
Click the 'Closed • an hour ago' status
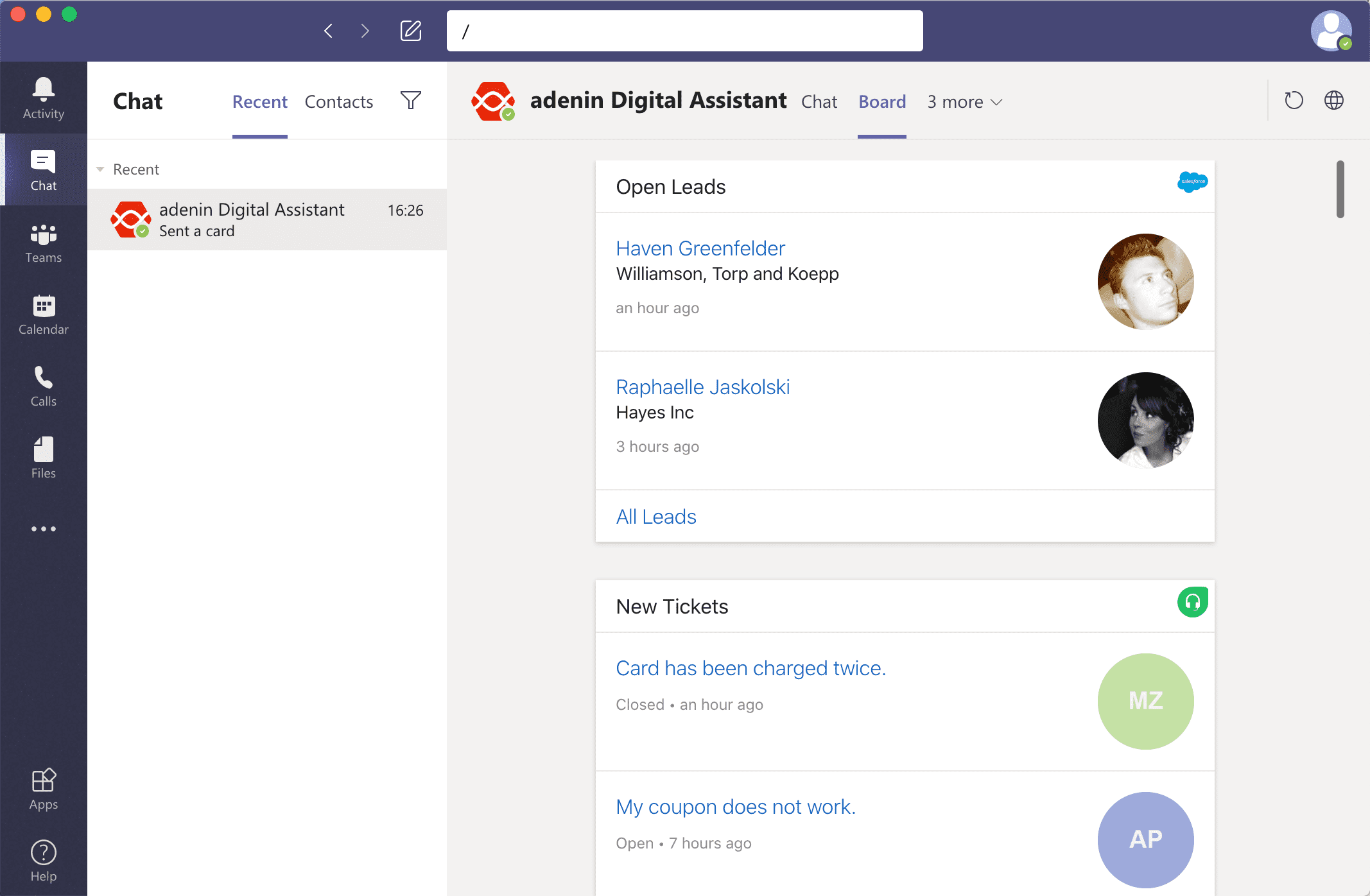[x=689, y=705]
